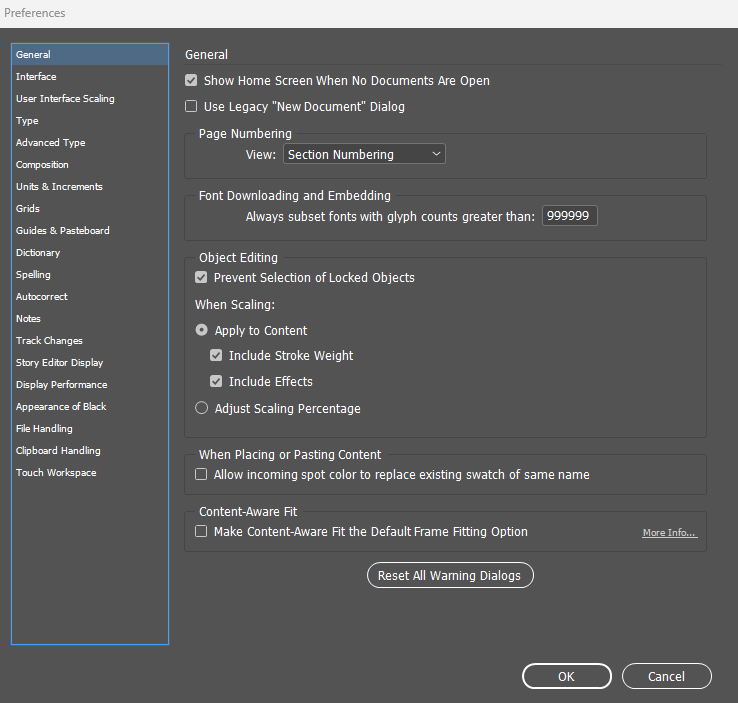
Task: Go to Track Changes preferences
Action: (90, 341)
